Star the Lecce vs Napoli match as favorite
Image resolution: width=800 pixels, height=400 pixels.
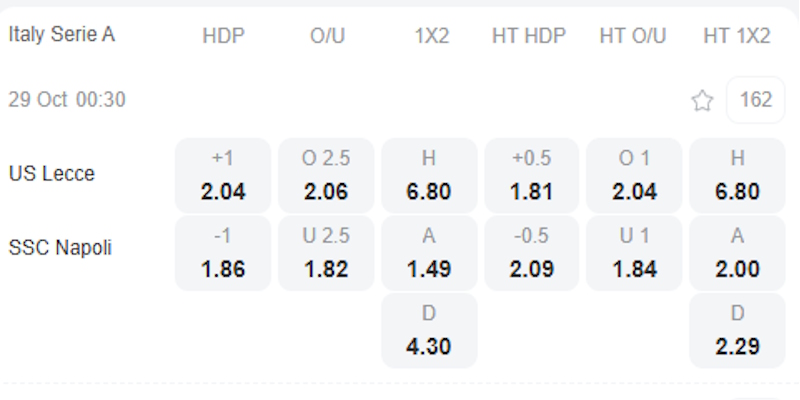pos(702,100)
